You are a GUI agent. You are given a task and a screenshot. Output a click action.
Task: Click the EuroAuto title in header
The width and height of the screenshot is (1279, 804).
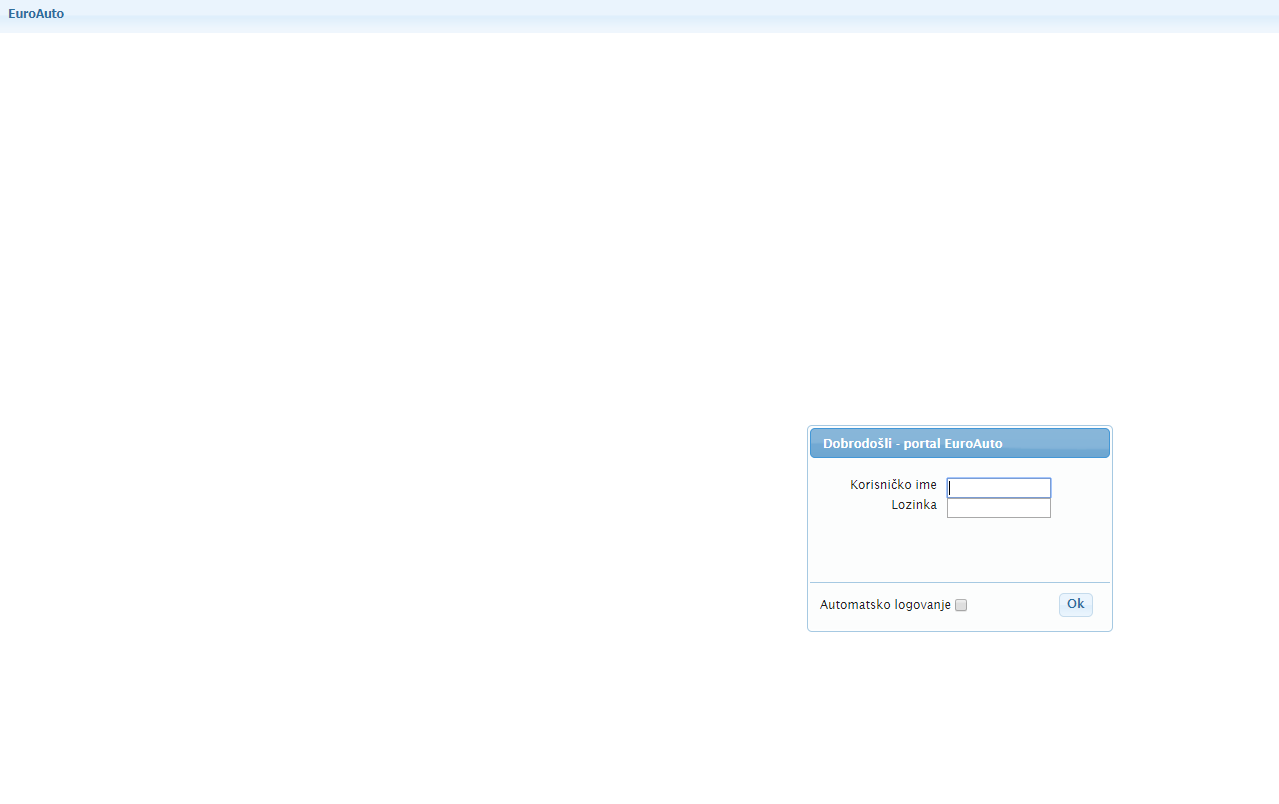(36, 14)
